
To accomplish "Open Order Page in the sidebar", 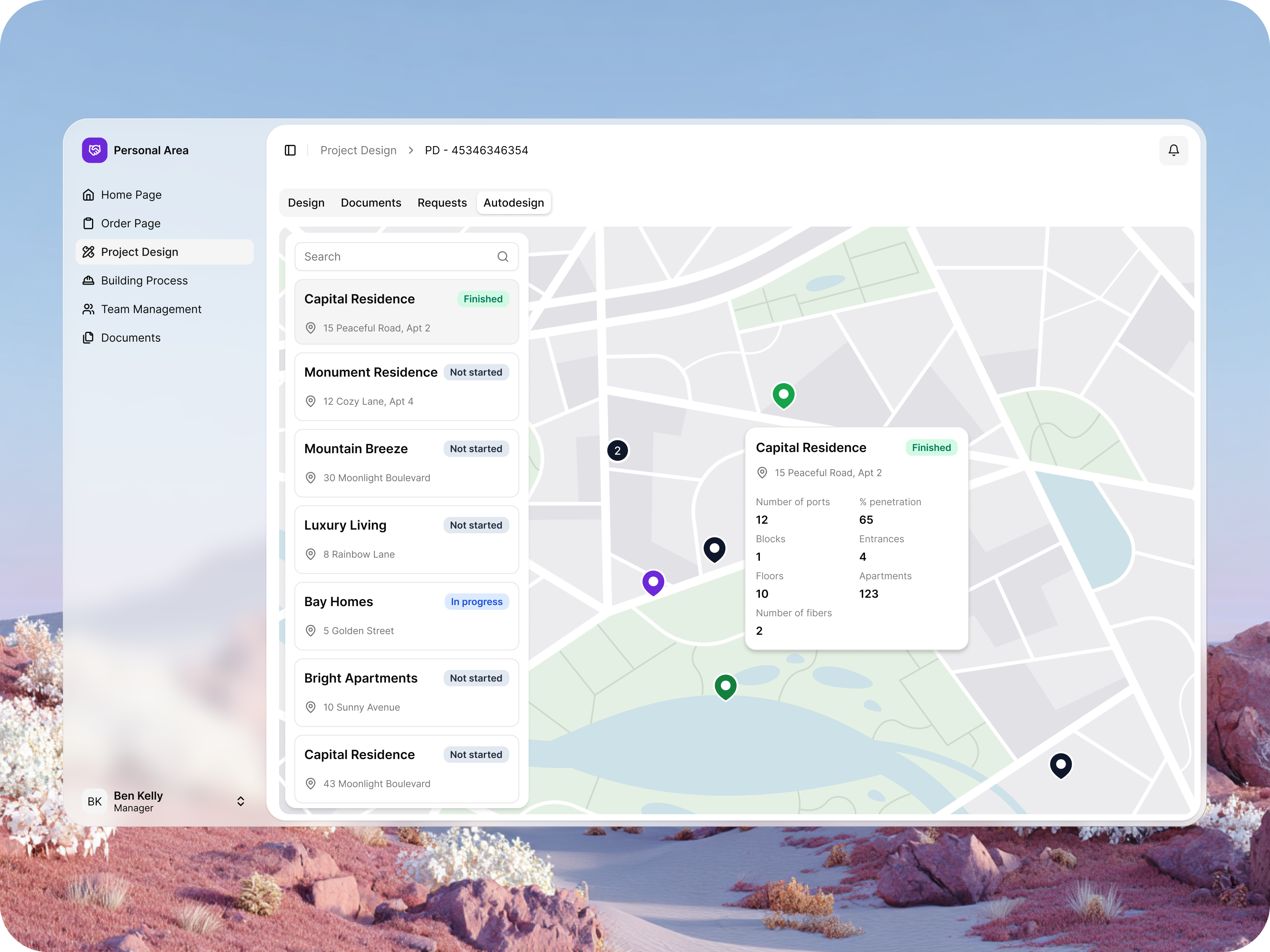I will (x=165, y=223).
